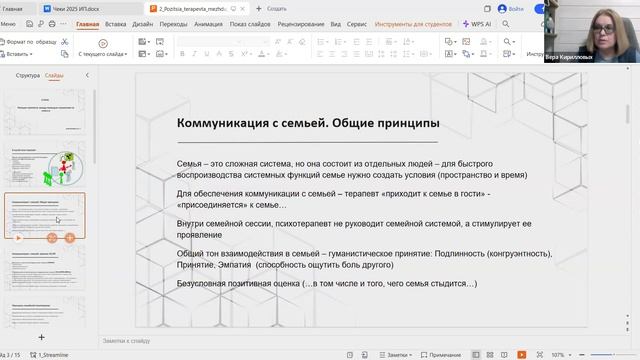The width and height of the screenshot is (640, 360).
Task: Click the Text Box icon
Action: pyautogui.click(x=450, y=54)
